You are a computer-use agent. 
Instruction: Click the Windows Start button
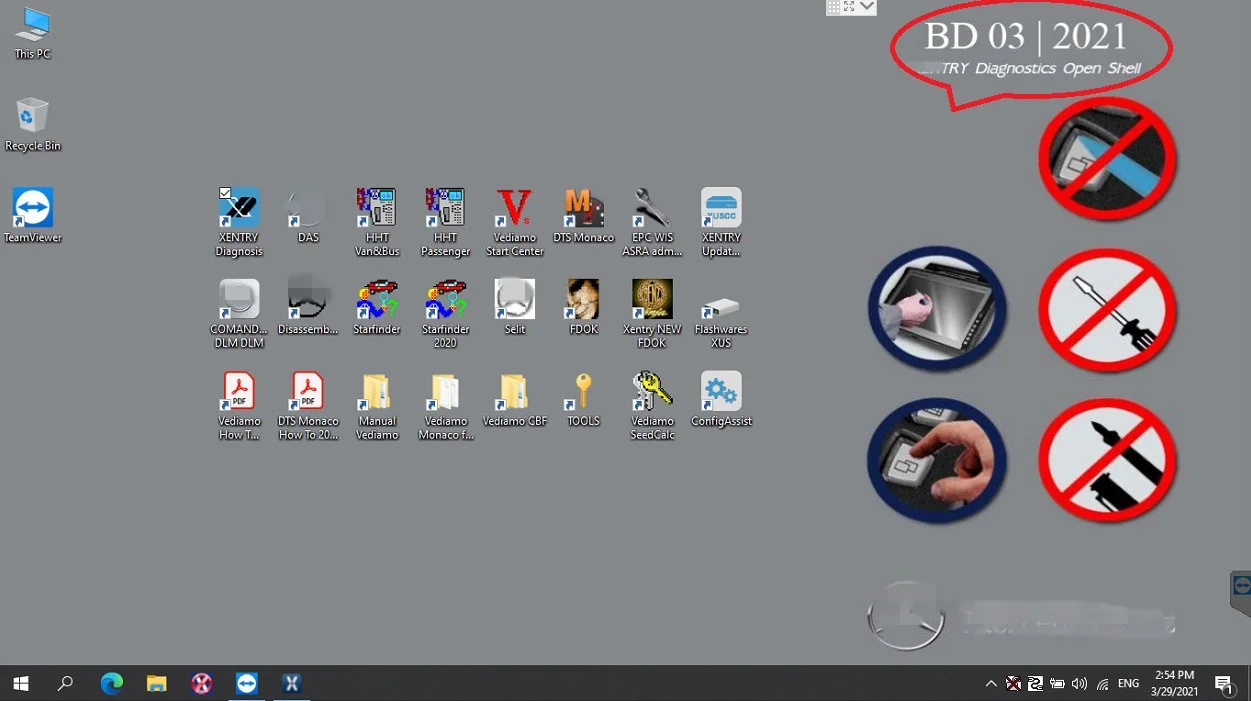pos(20,684)
